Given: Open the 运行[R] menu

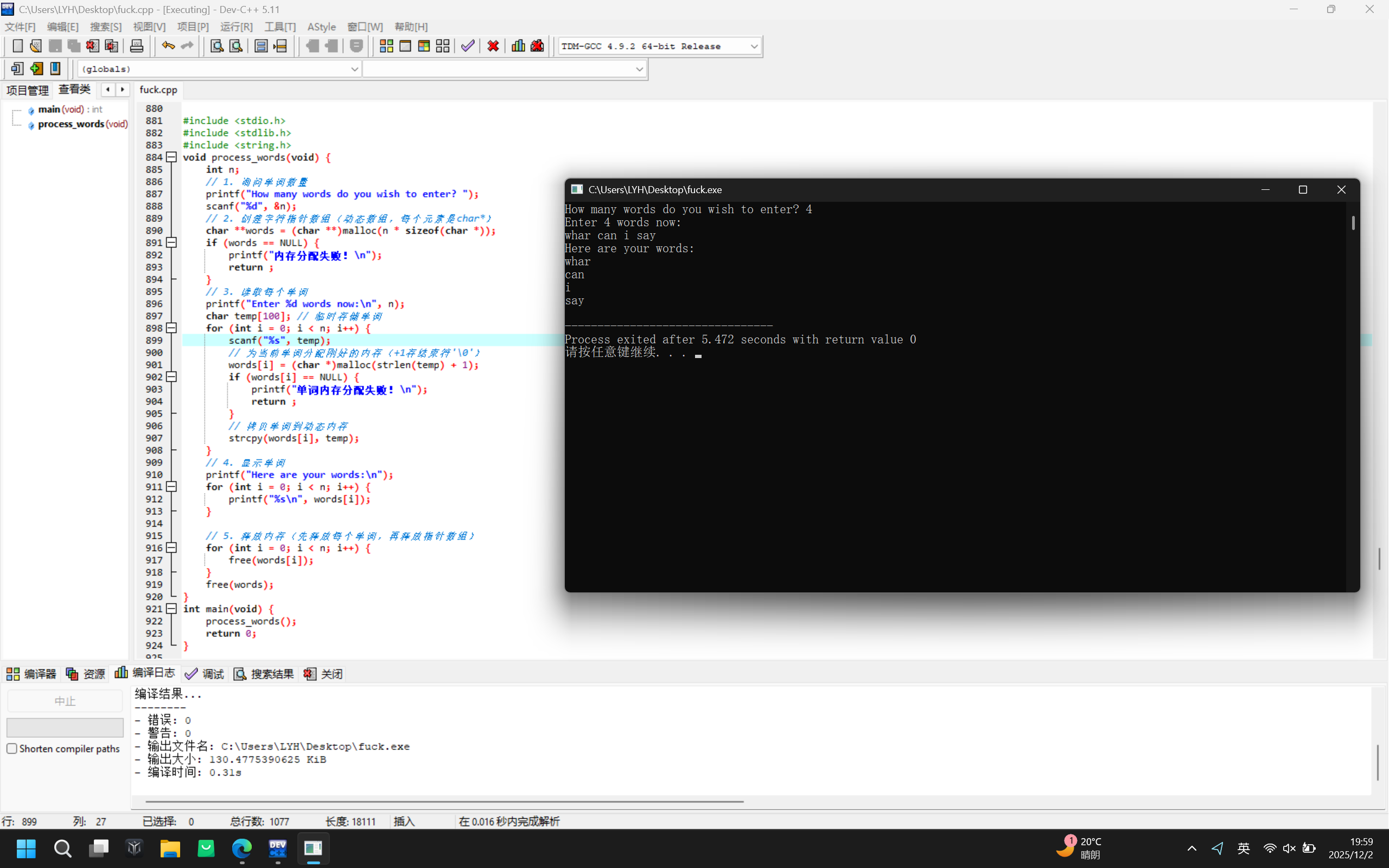Looking at the screenshot, I should pos(236,27).
